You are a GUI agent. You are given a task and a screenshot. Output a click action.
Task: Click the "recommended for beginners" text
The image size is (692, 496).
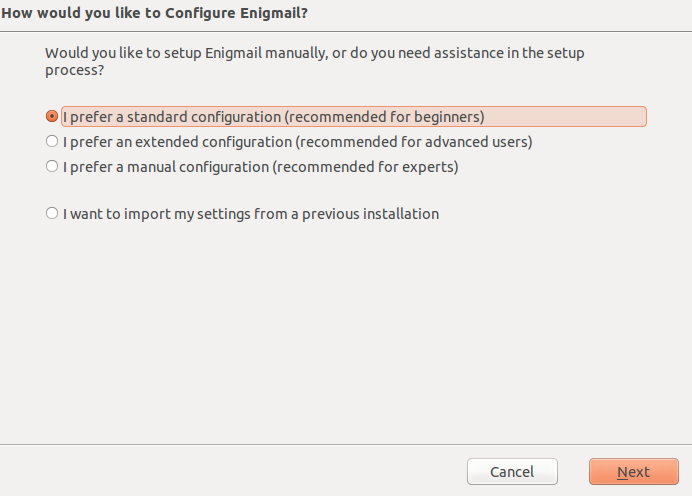coord(385,117)
